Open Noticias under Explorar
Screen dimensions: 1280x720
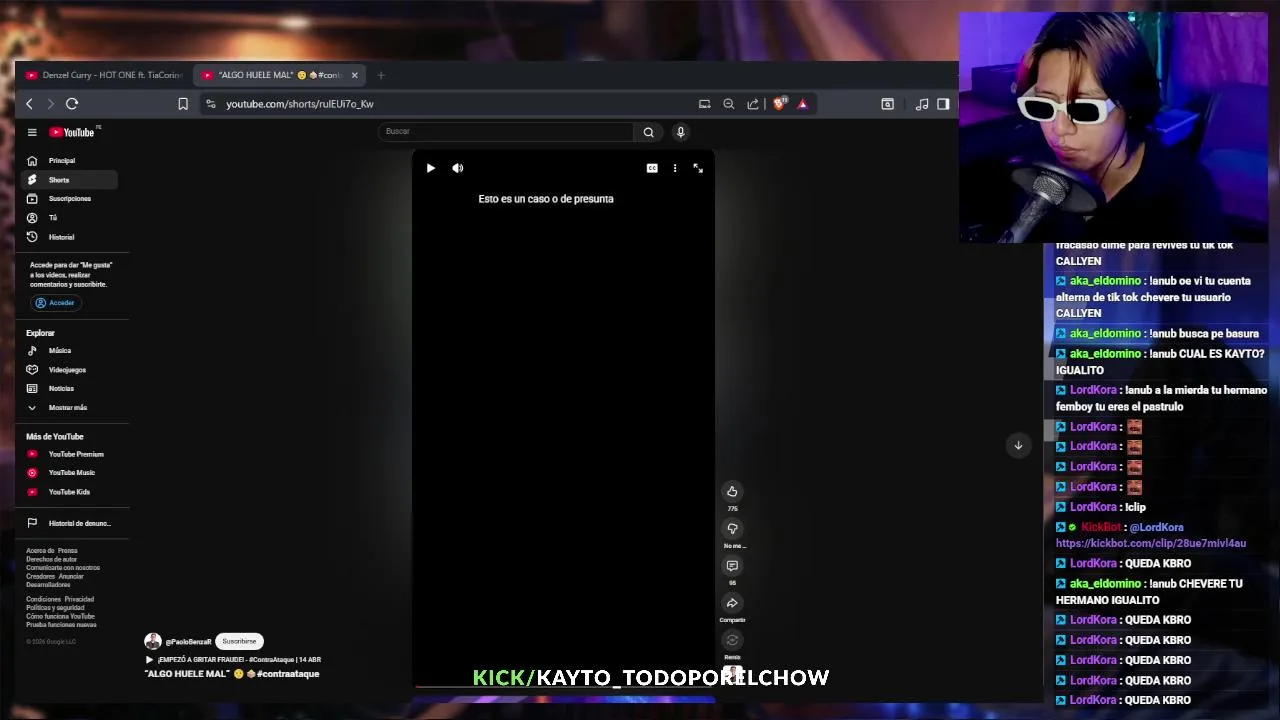point(69,389)
